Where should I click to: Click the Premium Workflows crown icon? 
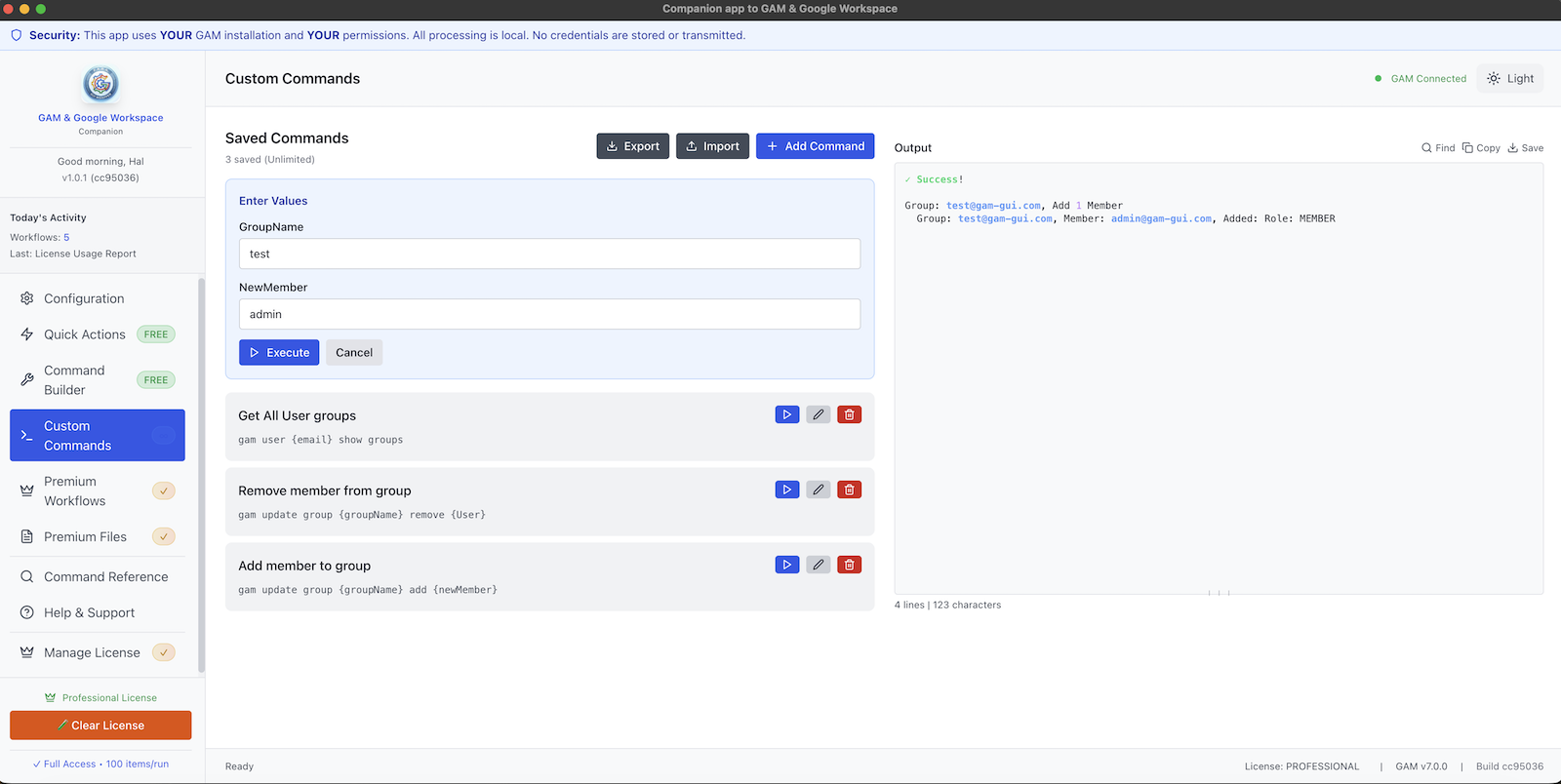coord(27,491)
